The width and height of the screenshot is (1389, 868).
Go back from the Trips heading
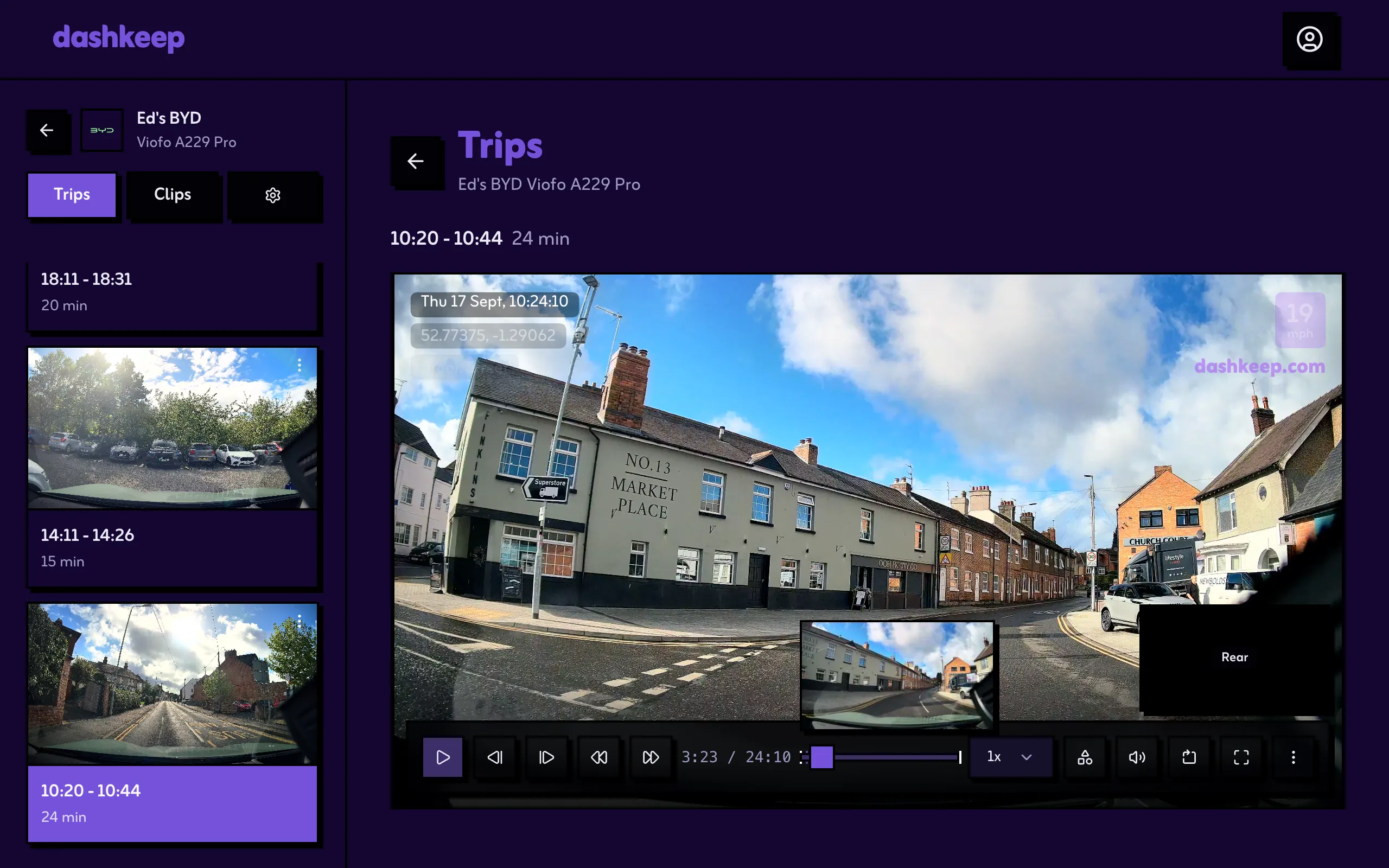coord(416,161)
